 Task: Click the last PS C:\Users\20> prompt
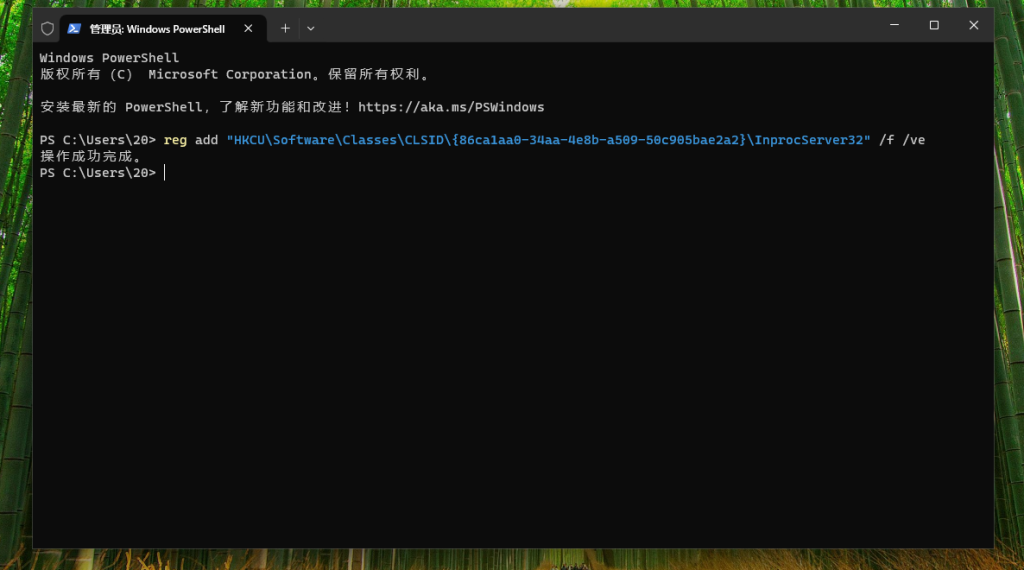click(x=98, y=173)
